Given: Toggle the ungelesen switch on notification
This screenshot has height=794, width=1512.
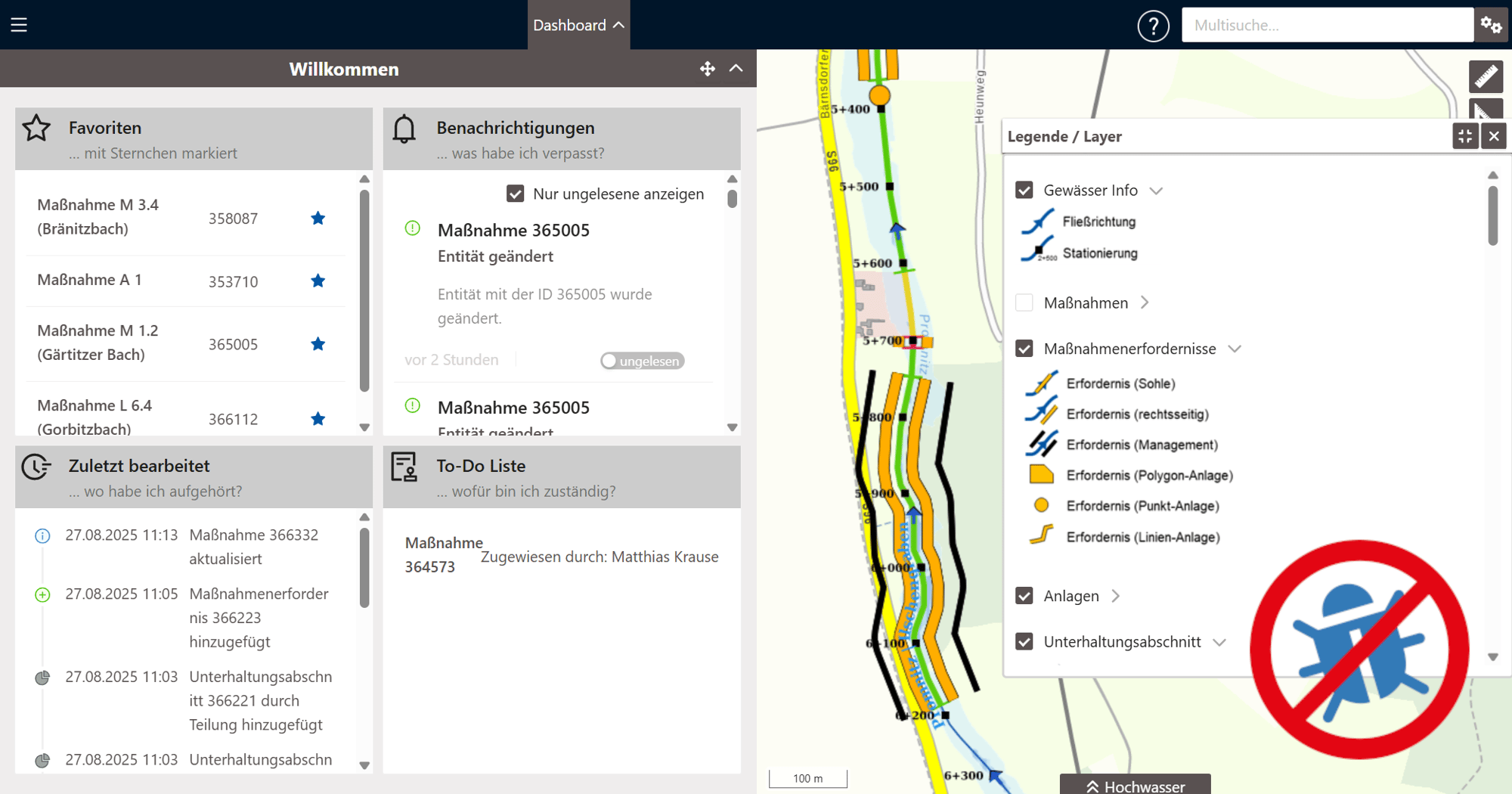Looking at the screenshot, I should pyautogui.click(x=643, y=361).
